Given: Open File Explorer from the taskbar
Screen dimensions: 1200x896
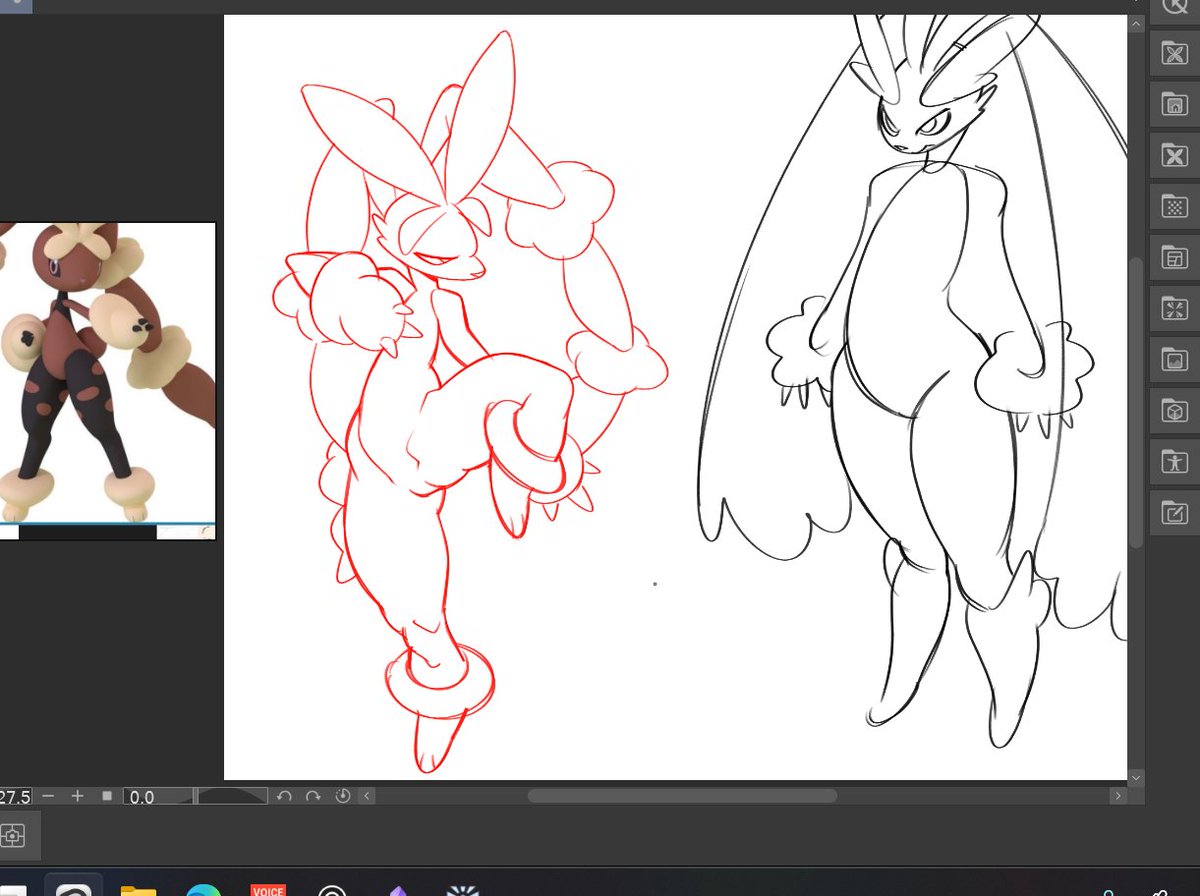Looking at the screenshot, I should click(138, 888).
